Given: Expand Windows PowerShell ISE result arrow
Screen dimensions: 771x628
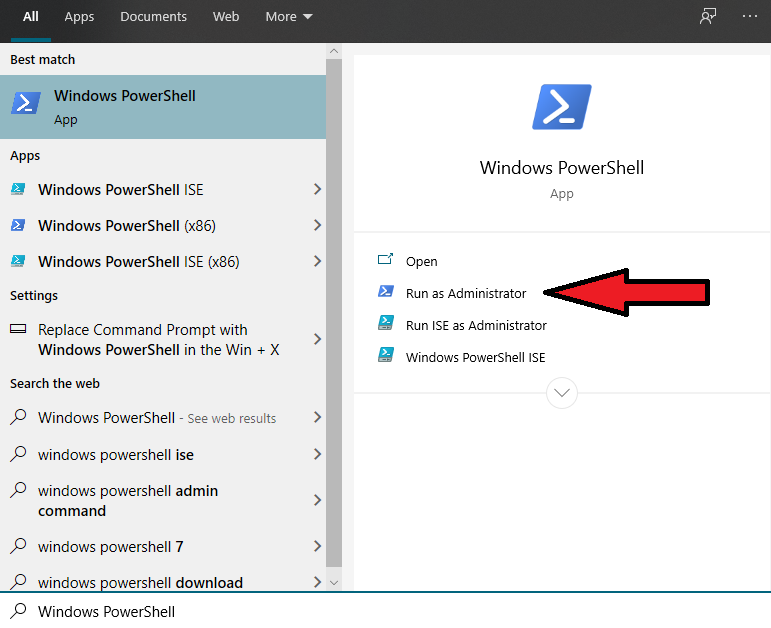Looking at the screenshot, I should 318,189.
